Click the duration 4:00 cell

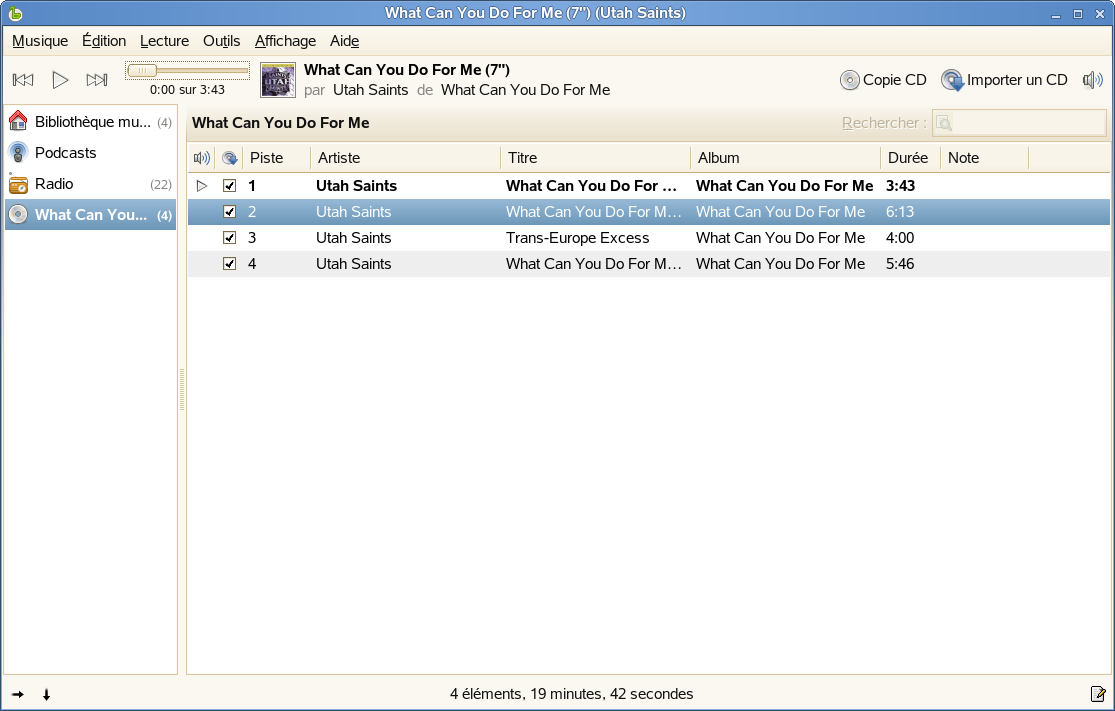[900, 237]
